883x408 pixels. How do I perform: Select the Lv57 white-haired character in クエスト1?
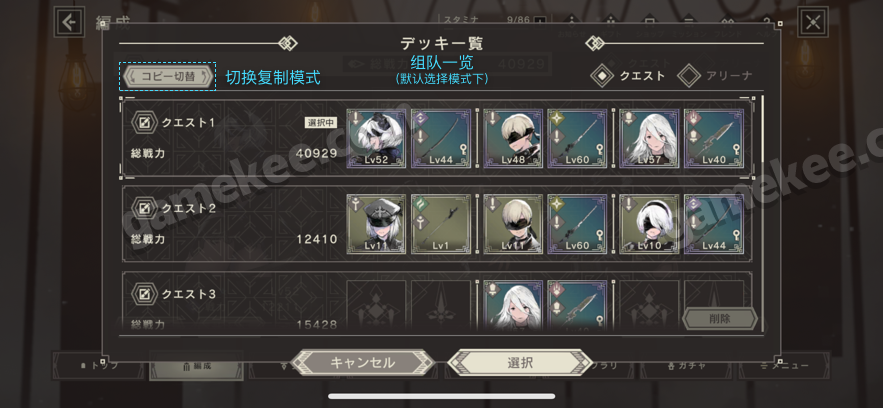tap(649, 138)
